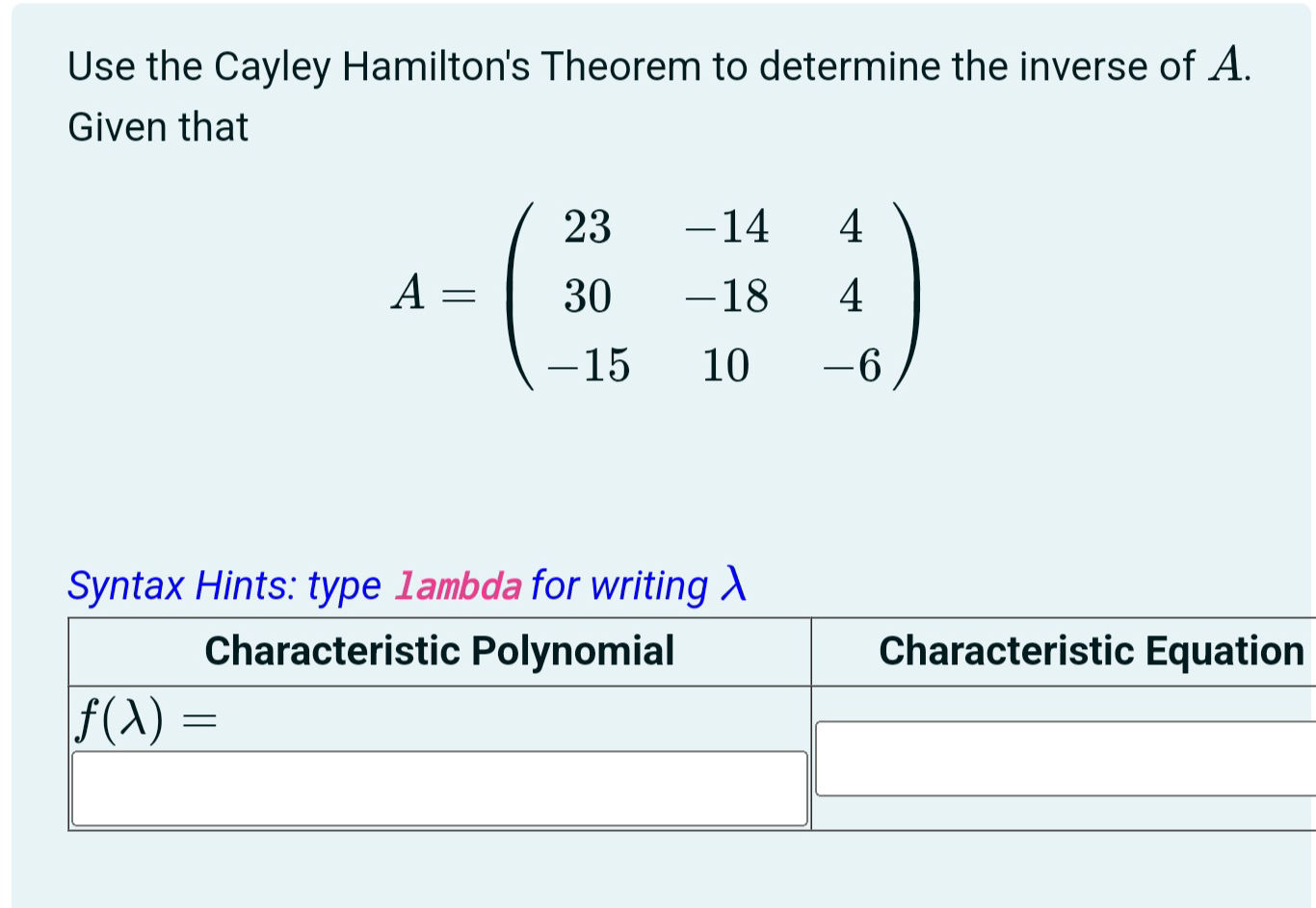Click the Given that text
Image resolution: width=1316 pixels, height=908 pixels.
pos(157,126)
